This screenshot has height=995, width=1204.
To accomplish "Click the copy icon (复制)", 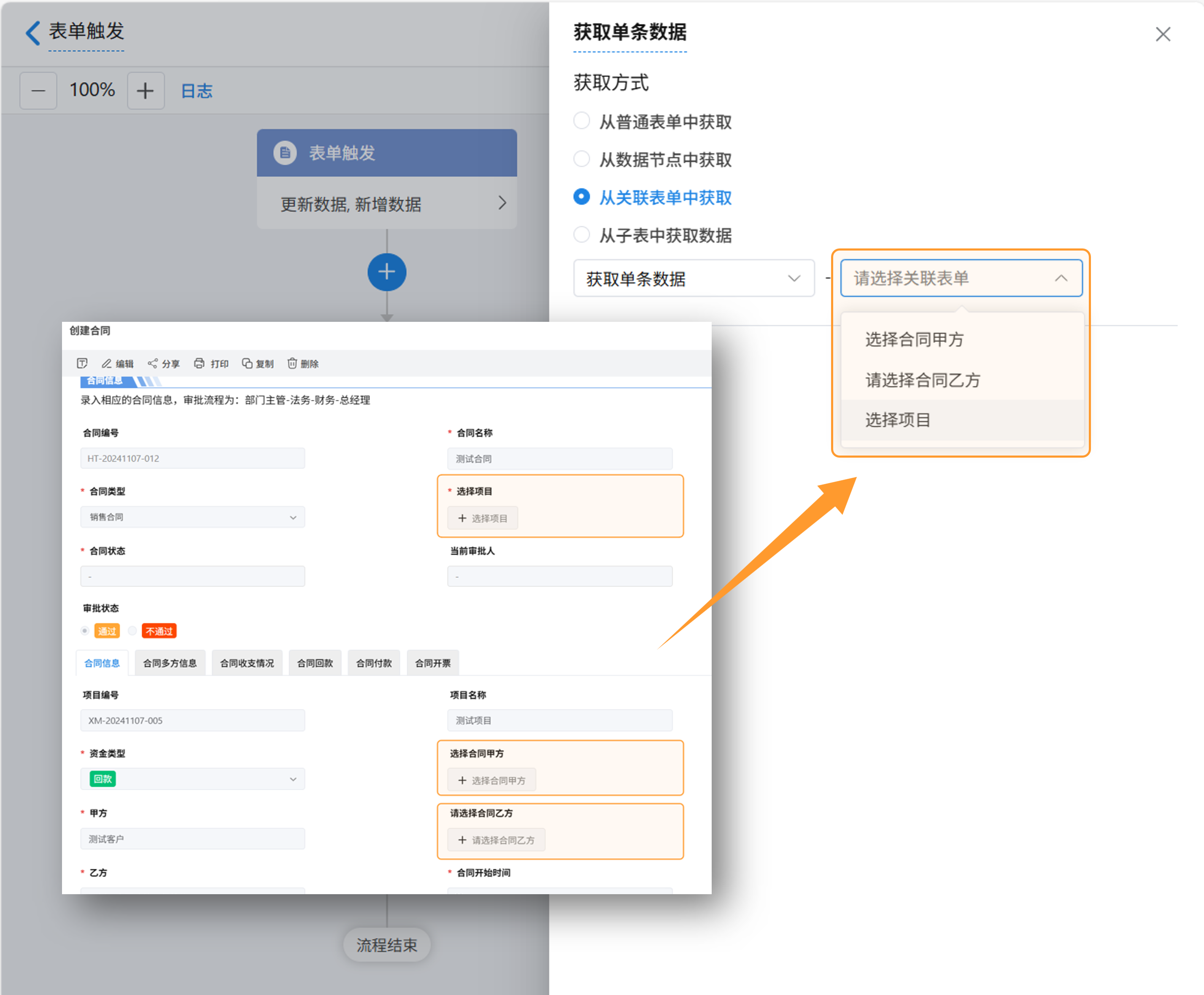I will tap(247, 364).
